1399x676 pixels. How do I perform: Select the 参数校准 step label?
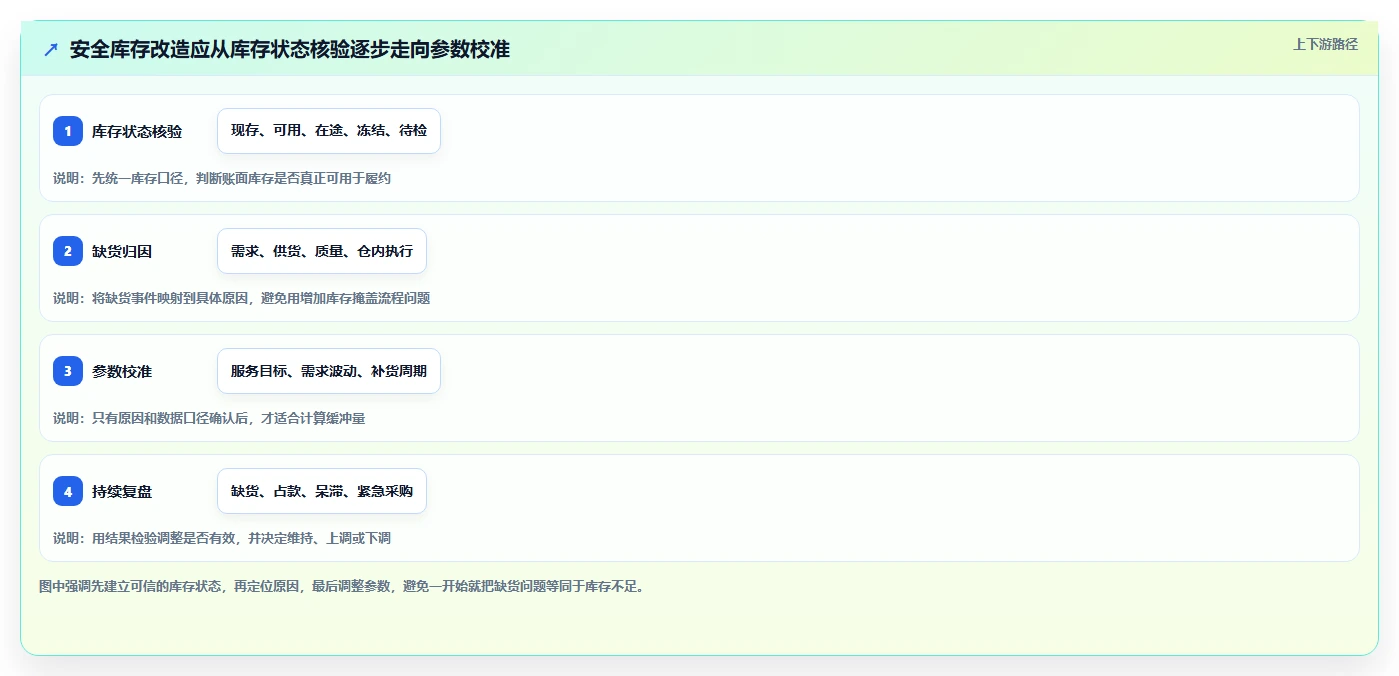[x=122, y=371]
